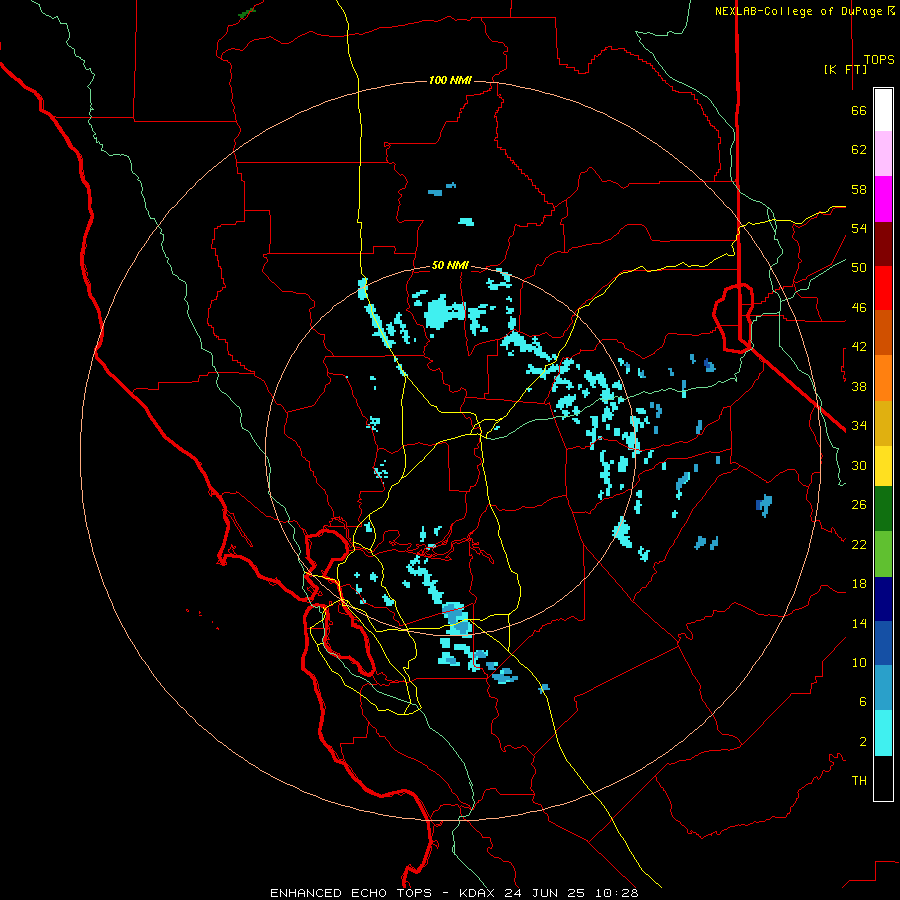Click the magenta legend swatch
This screenshot has width=900, height=900.
[883, 199]
